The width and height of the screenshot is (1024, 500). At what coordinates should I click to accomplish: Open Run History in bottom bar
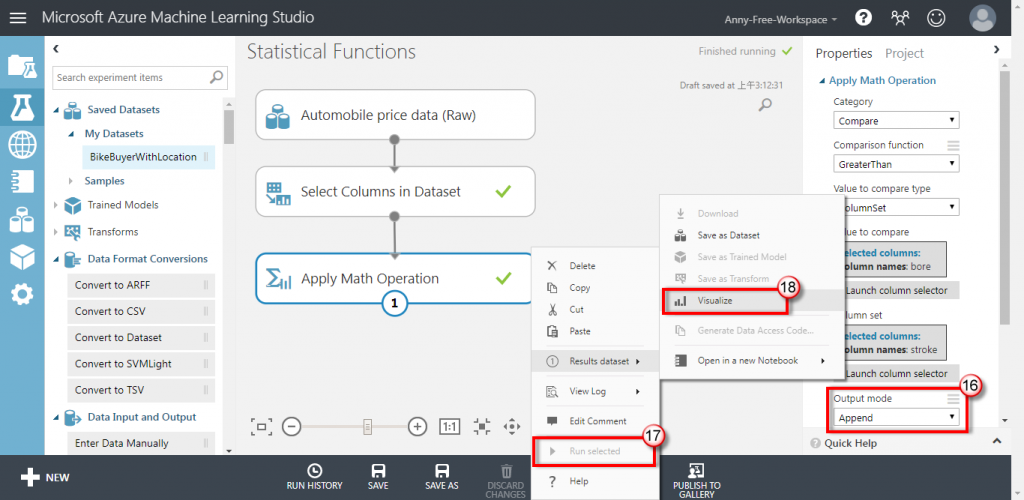314,477
